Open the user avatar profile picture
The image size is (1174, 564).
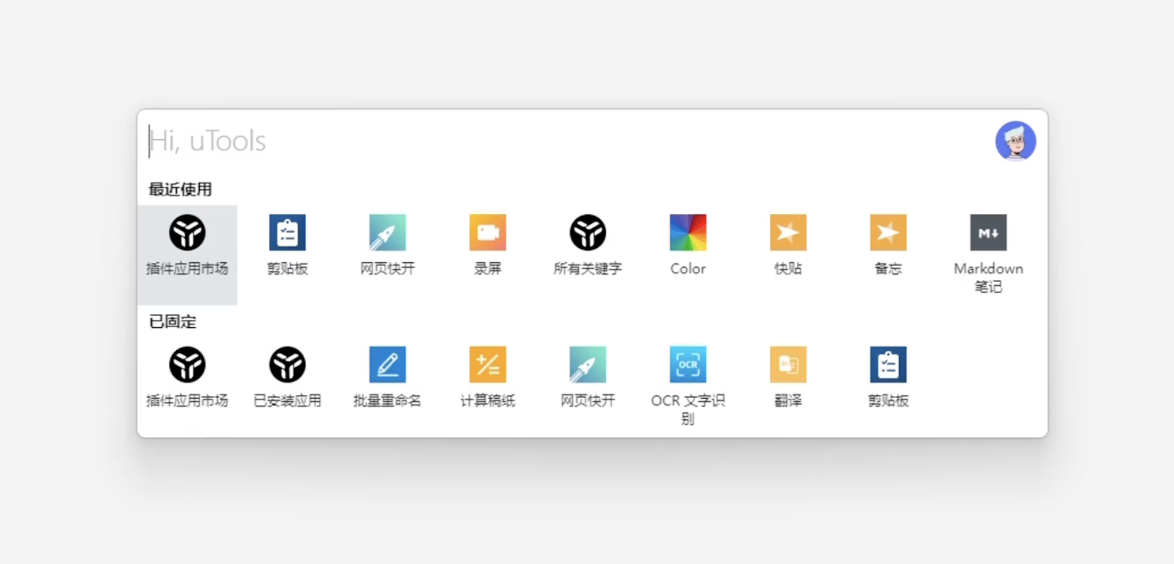pos(1015,141)
